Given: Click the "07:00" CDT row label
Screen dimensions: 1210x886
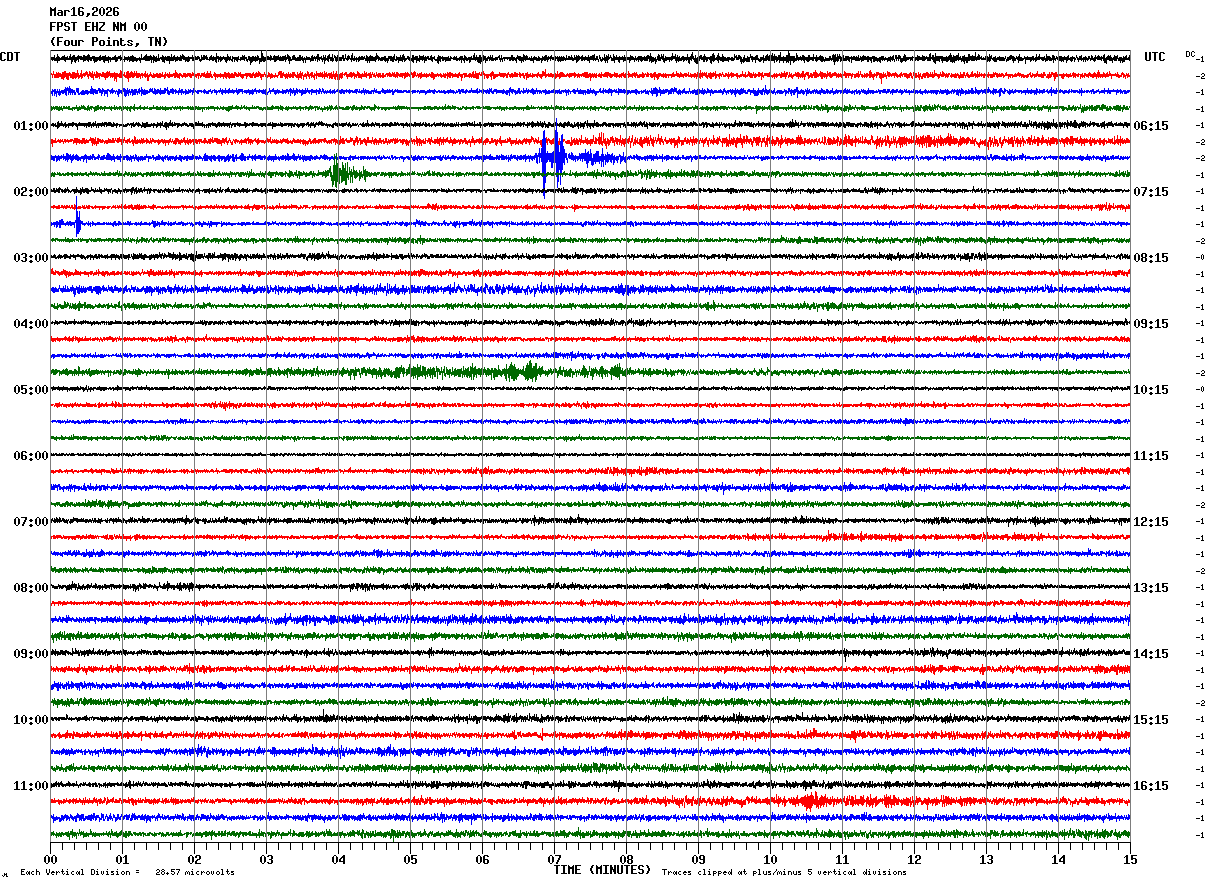Looking at the screenshot, I should 31,522.
